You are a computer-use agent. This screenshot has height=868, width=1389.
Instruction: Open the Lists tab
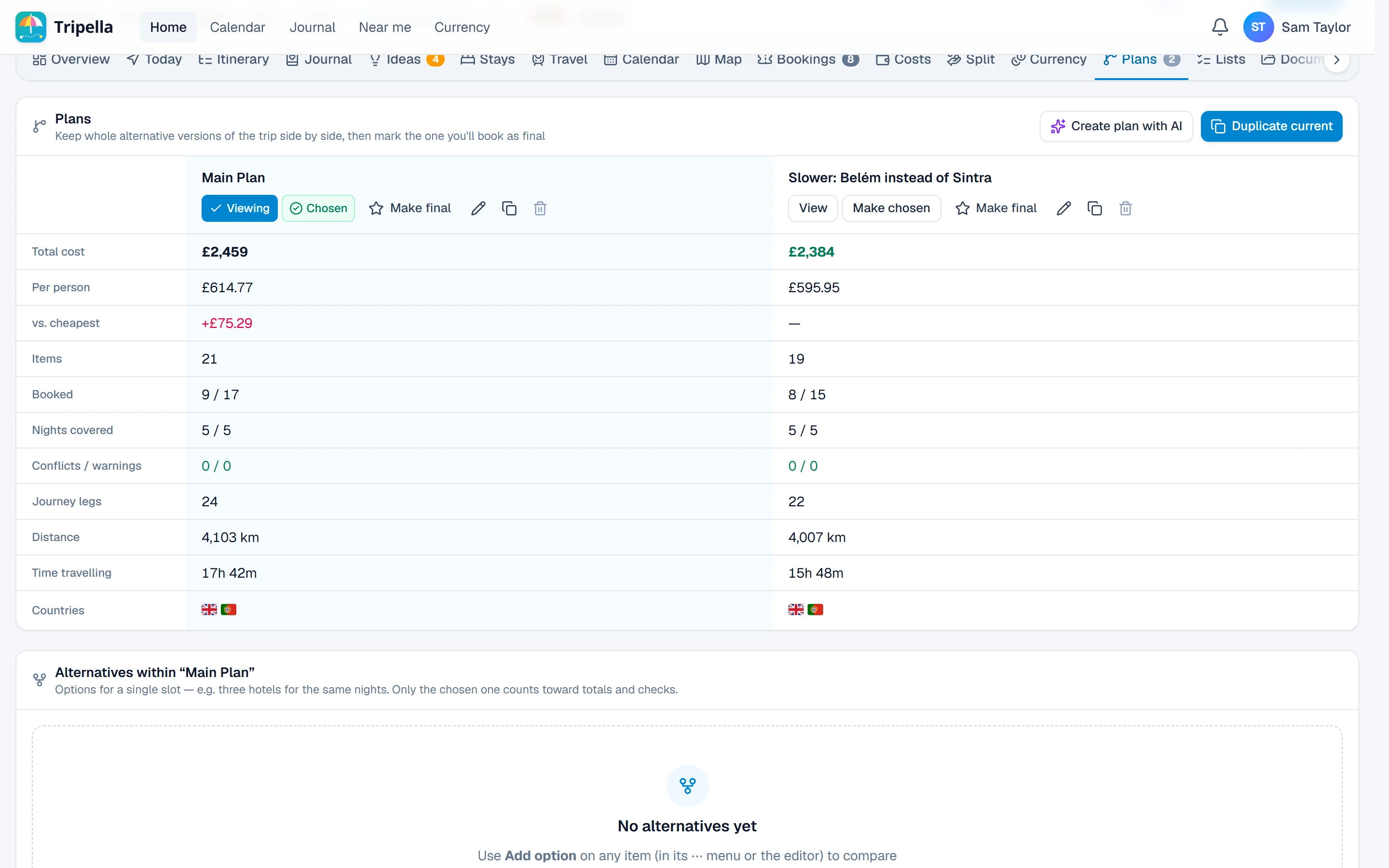pos(1221,60)
